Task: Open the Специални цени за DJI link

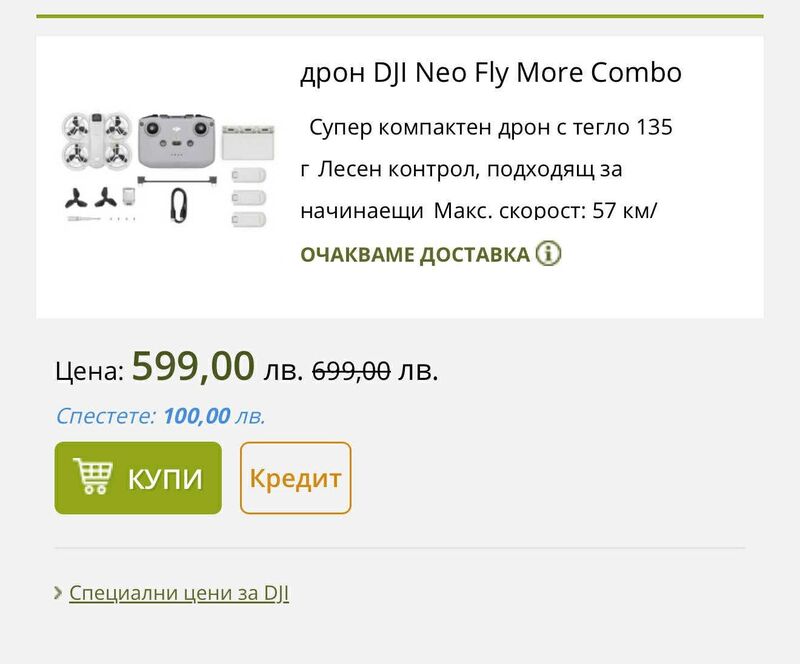Action: point(179,593)
